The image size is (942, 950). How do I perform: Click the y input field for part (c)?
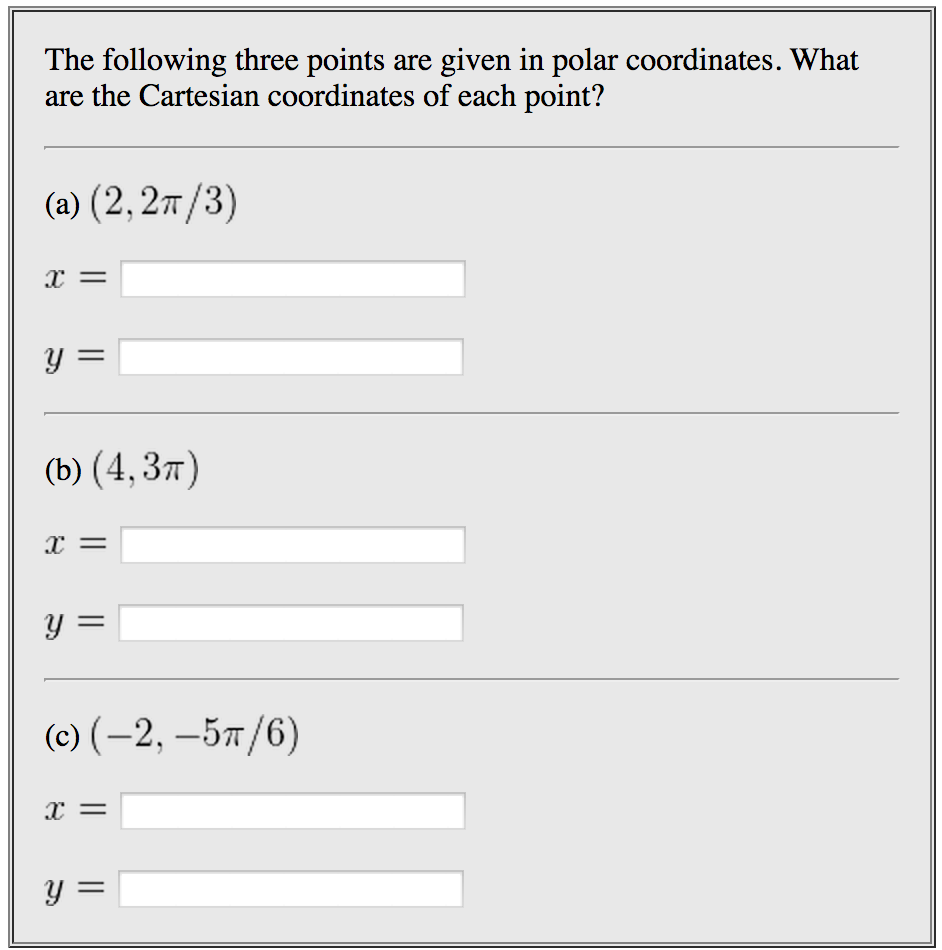(x=291, y=888)
